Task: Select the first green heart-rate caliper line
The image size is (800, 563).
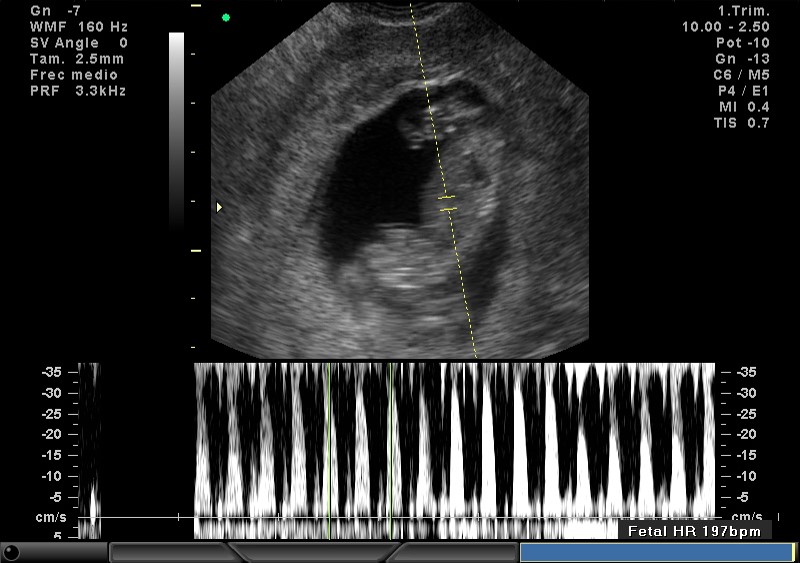Action: point(328,440)
